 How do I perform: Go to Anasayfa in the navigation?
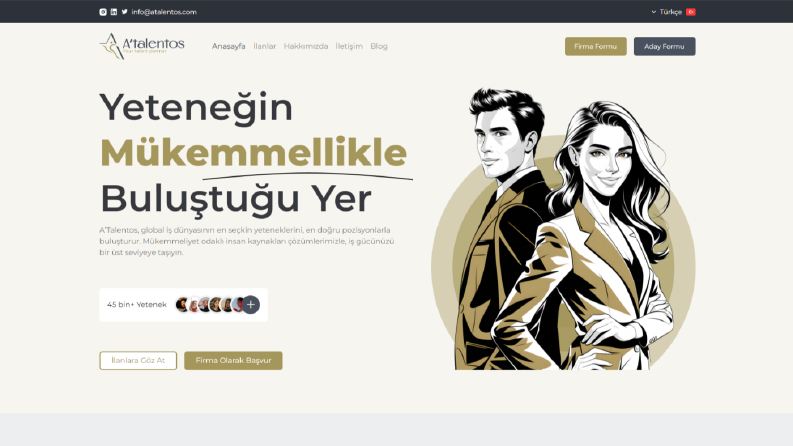pos(229,46)
